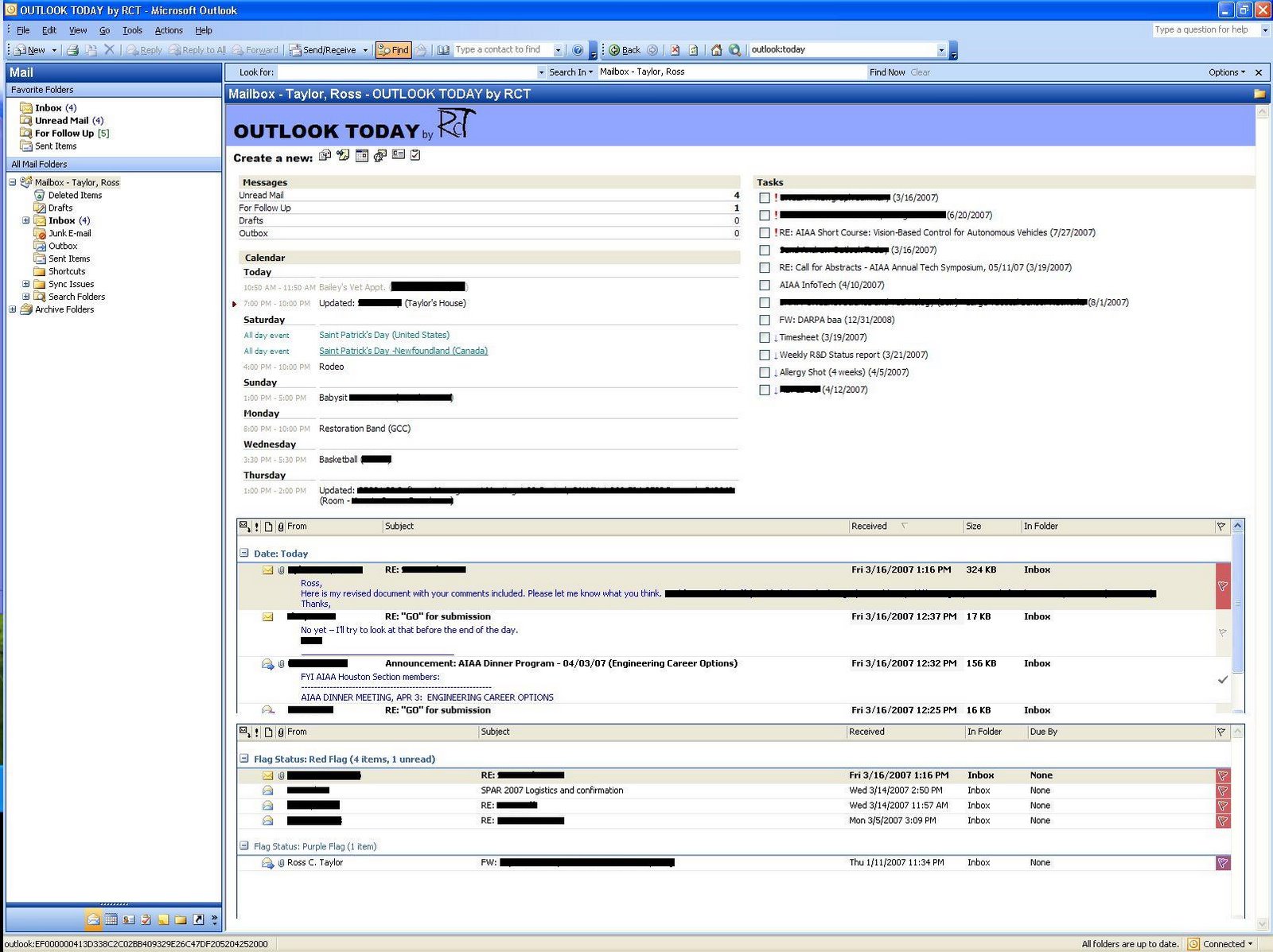The width and height of the screenshot is (1273, 952).
Task: Create a new appointment calendar icon
Action: (361, 155)
